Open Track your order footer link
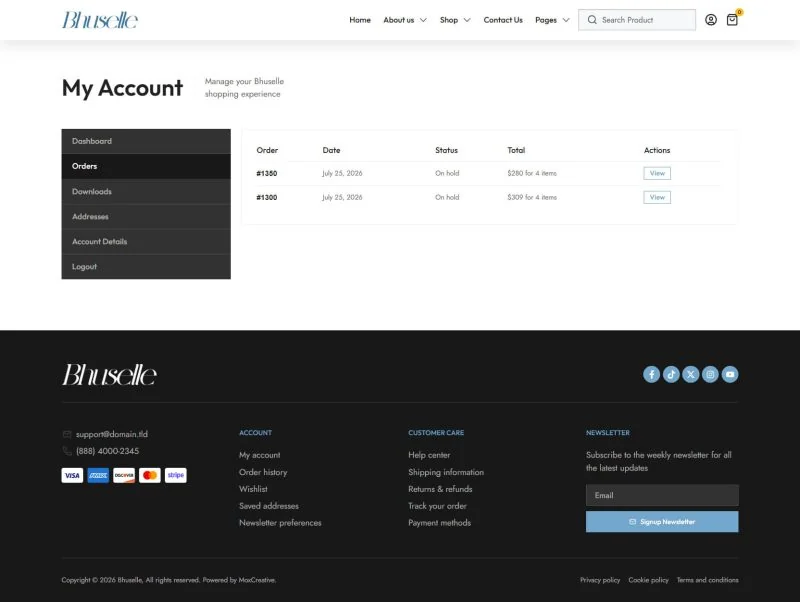The image size is (800, 602). 437,506
